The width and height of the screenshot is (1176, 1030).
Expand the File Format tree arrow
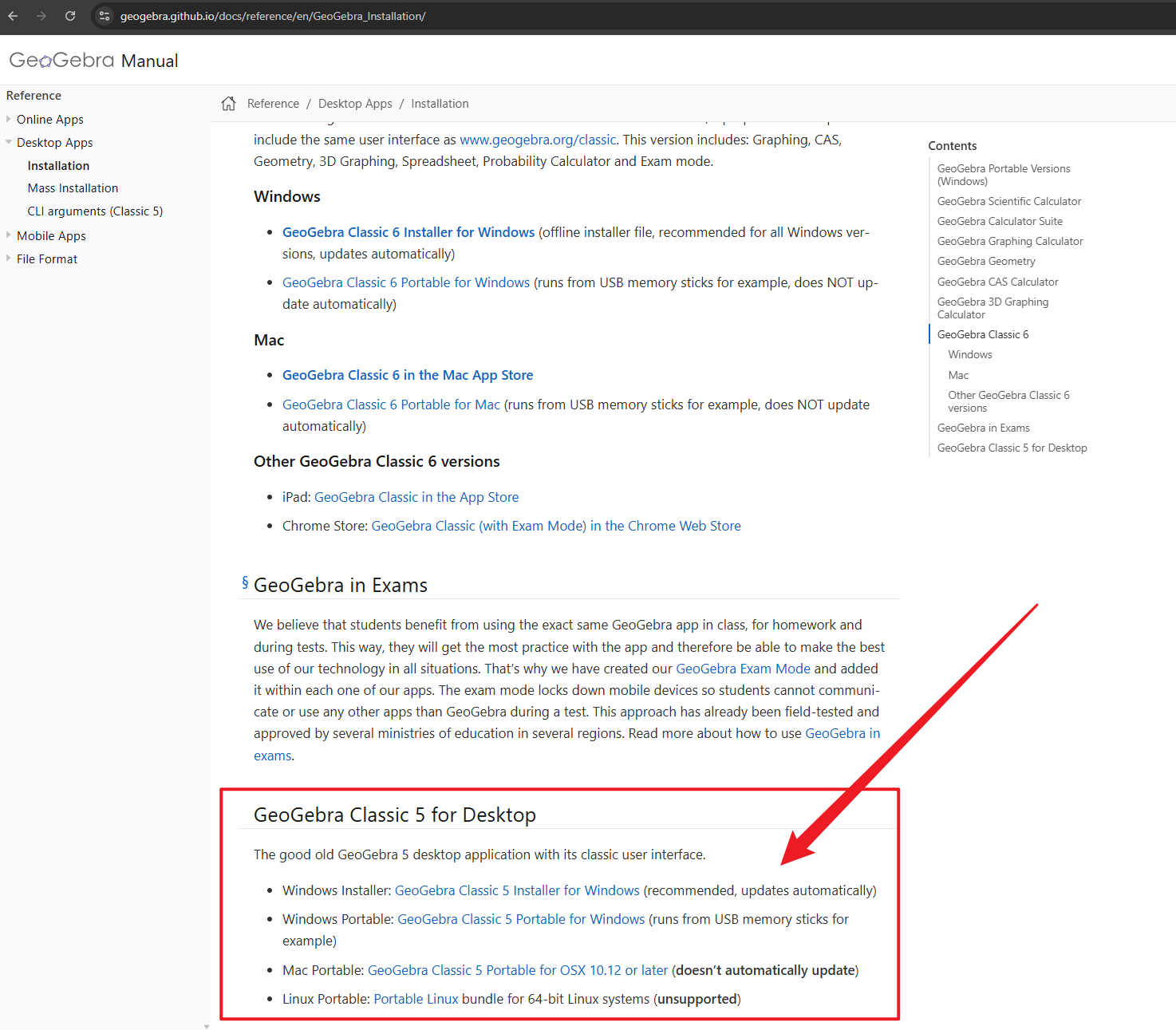pyautogui.click(x=9, y=258)
